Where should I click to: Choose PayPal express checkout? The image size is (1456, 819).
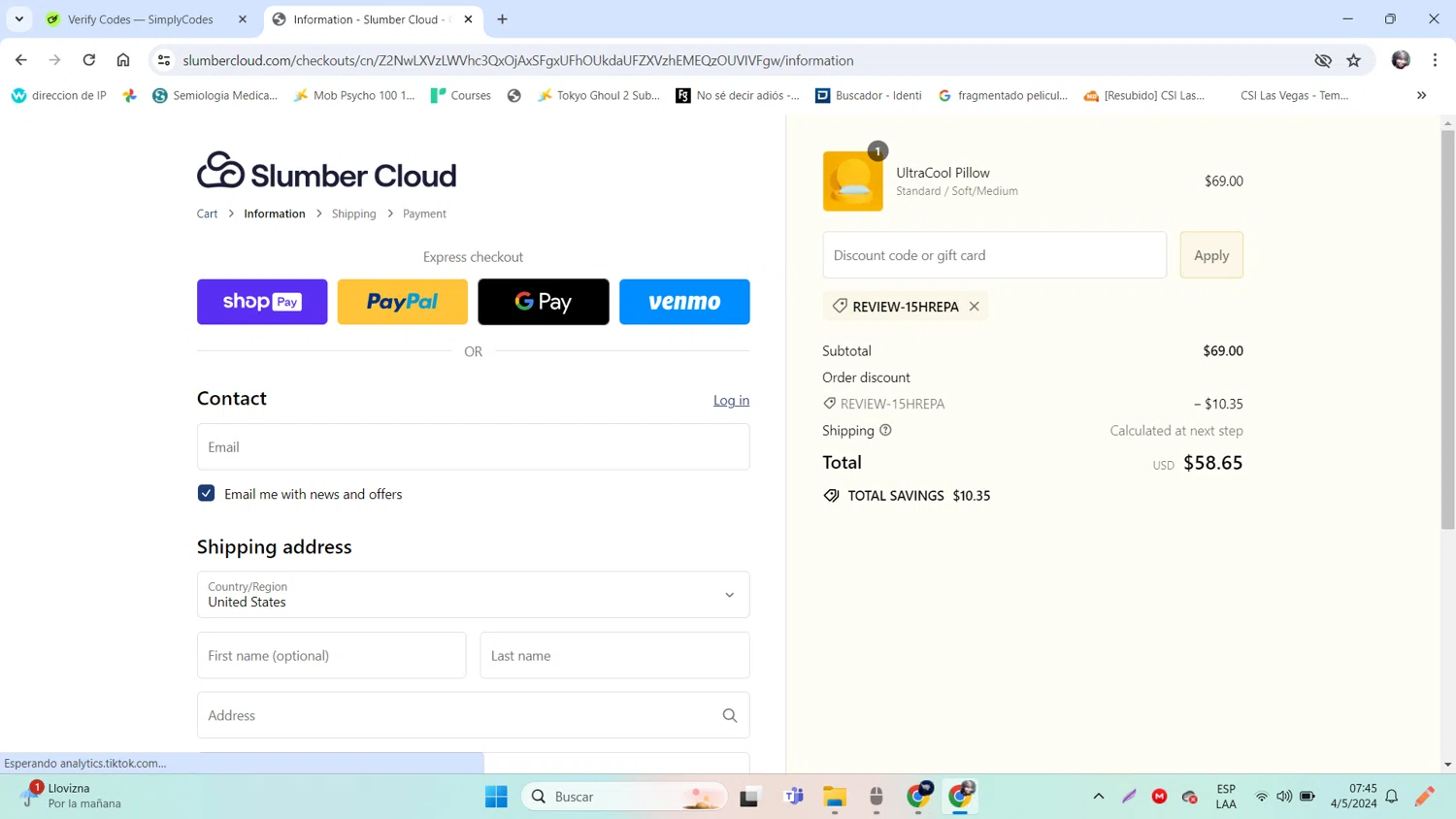403,302
